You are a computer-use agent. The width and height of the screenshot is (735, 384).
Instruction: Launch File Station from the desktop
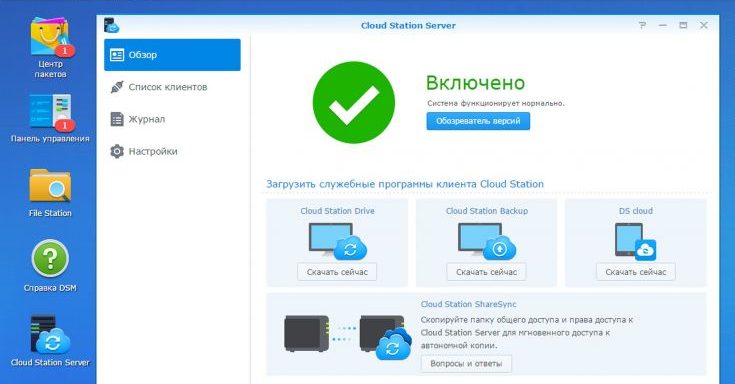tap(50, 193)
